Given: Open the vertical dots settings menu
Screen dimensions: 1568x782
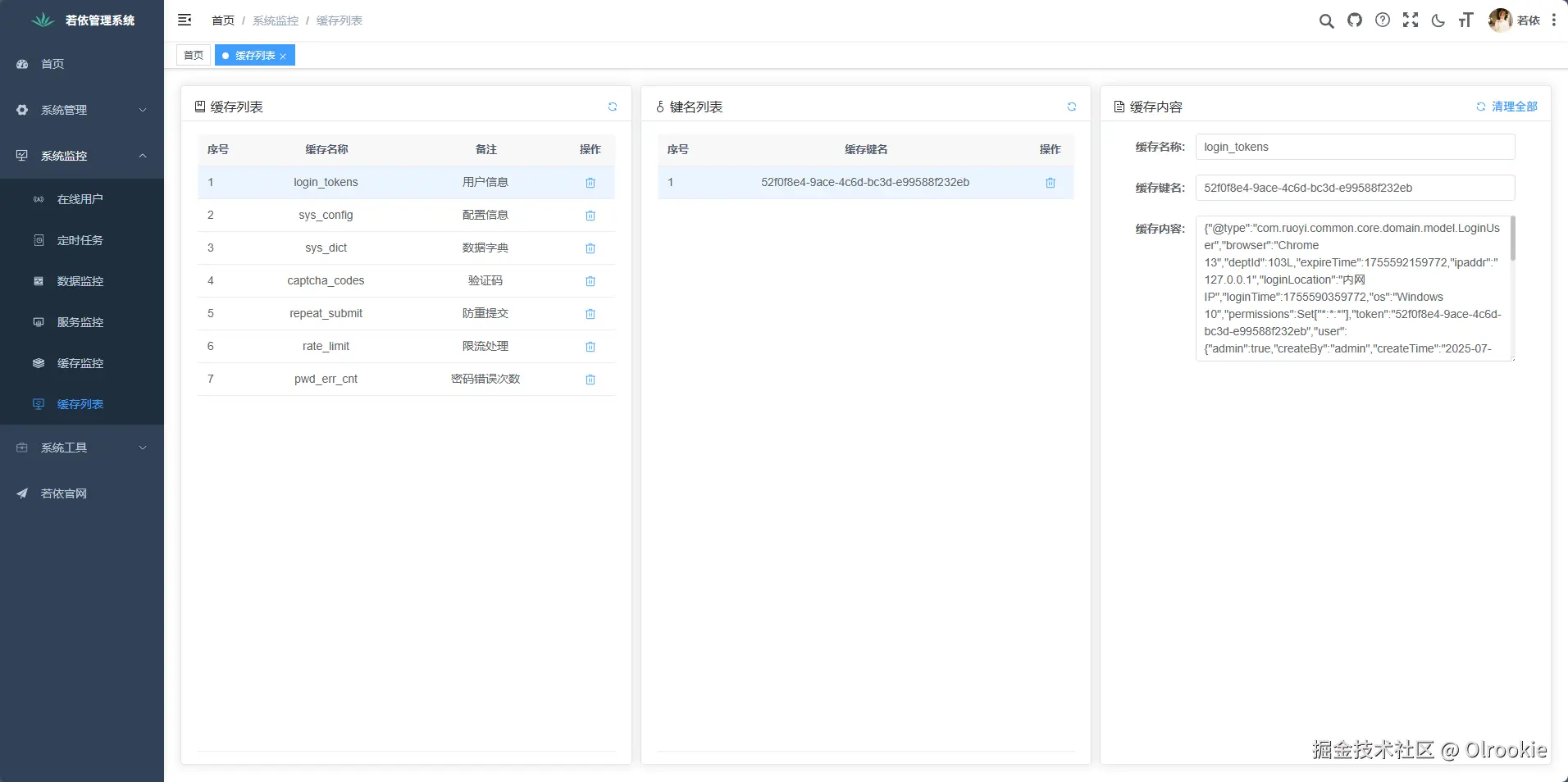Looking at the screenshot, I should point(1554,20).
